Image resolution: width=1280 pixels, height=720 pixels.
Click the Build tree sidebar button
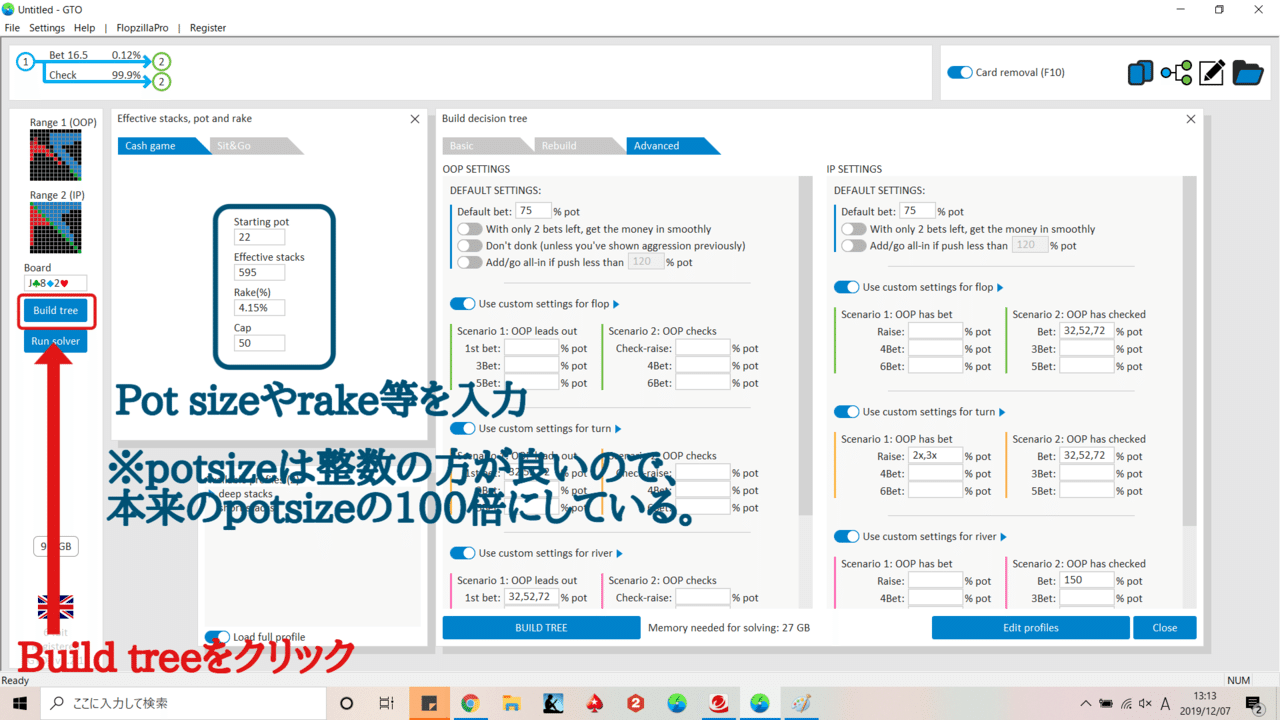pyautogui.click(x=55, y=311)
